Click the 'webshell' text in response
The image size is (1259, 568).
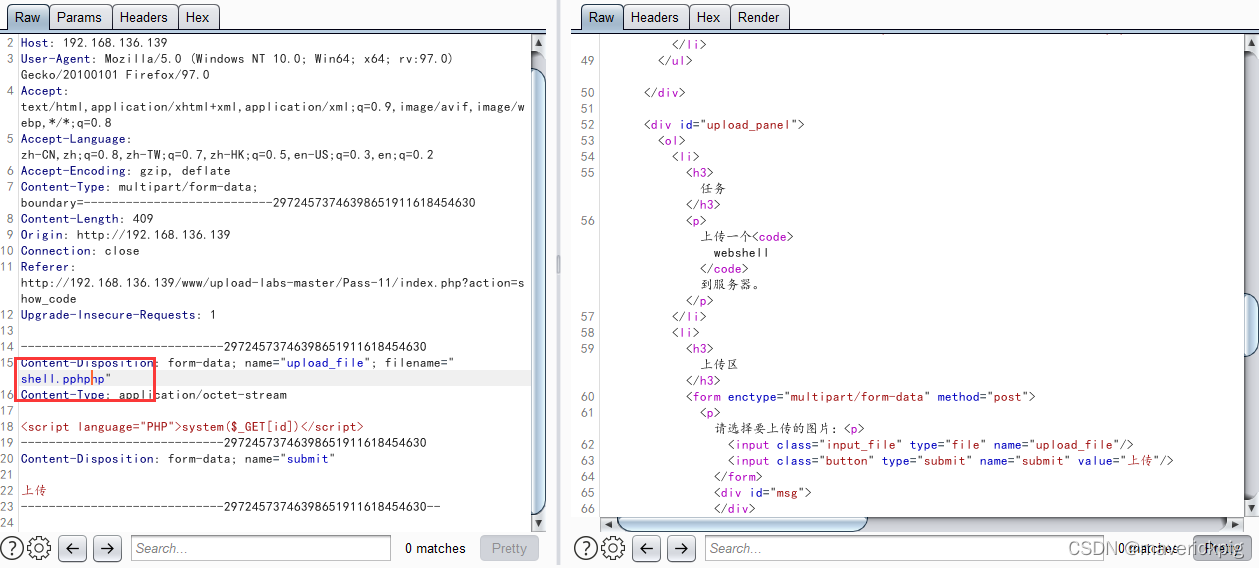coord(741,253)
